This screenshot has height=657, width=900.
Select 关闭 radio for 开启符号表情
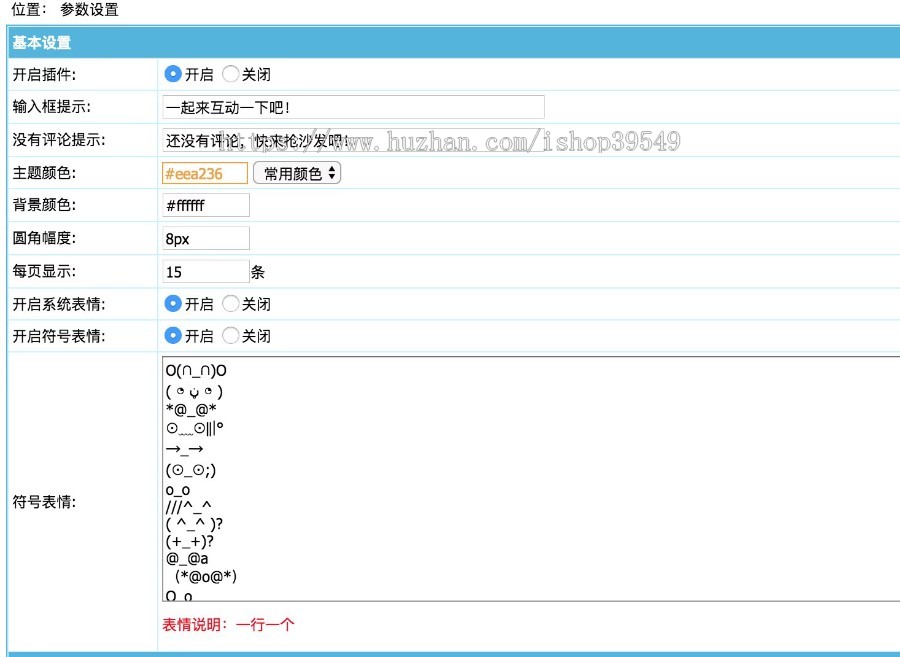pyautogui.click(x=230, y=336)
